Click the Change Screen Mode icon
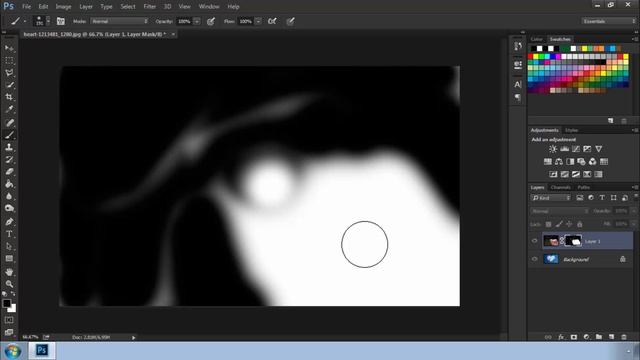This screenshot has width=640, height=360. 9,333
